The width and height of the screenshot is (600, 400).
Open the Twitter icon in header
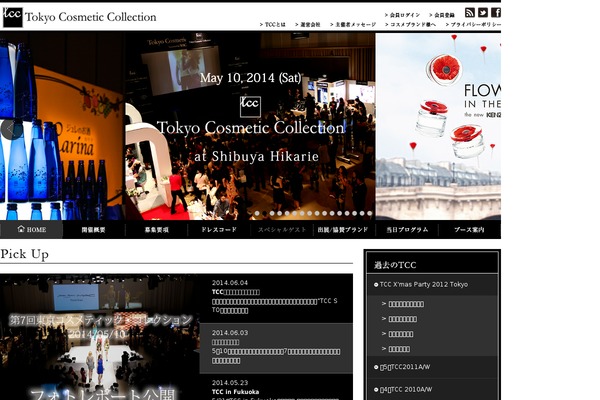(x=483, y=13)
